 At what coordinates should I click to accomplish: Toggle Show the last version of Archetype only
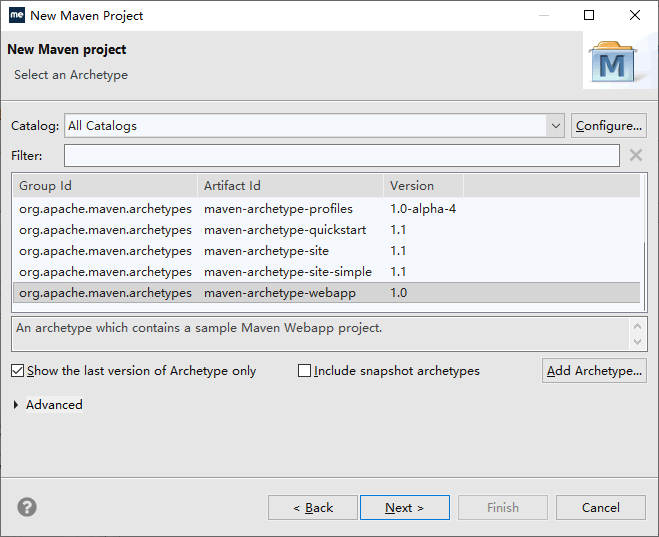pos(18,371)
